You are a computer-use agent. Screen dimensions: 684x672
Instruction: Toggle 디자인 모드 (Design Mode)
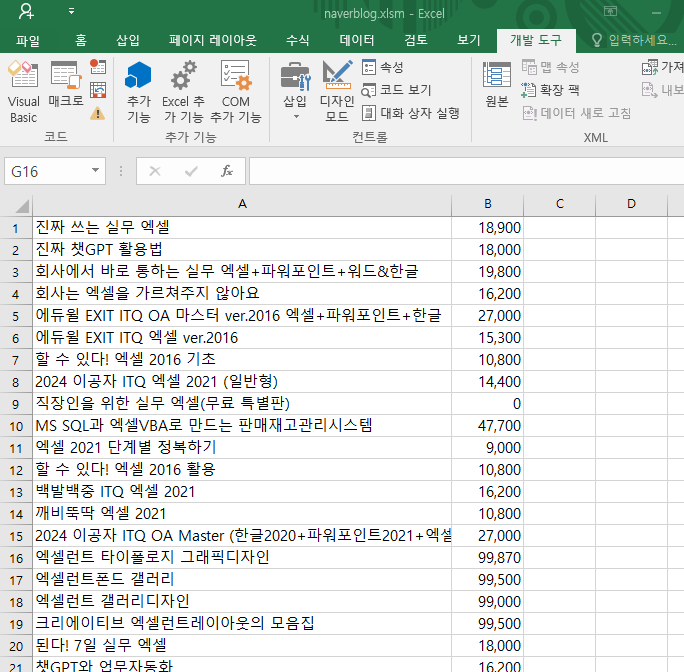(337, 92)
